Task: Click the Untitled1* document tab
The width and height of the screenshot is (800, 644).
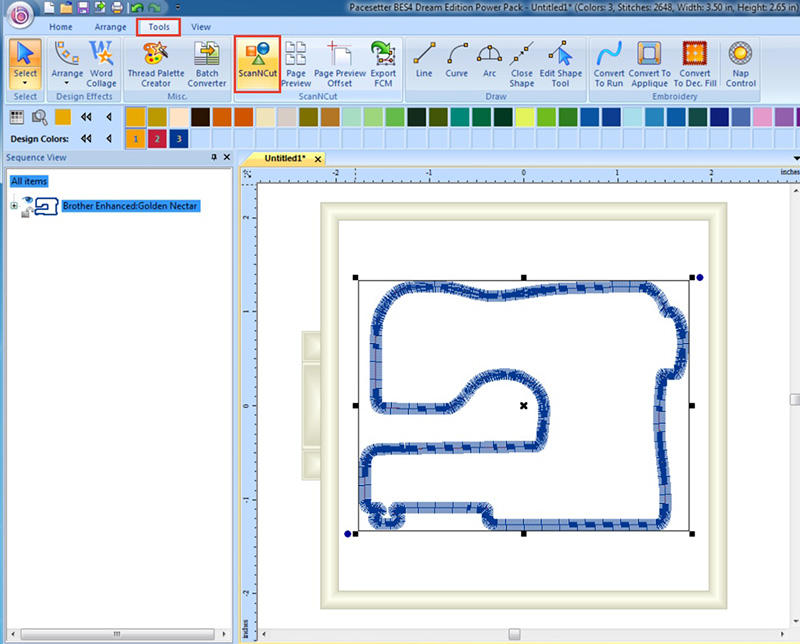Action: point(285,158)
